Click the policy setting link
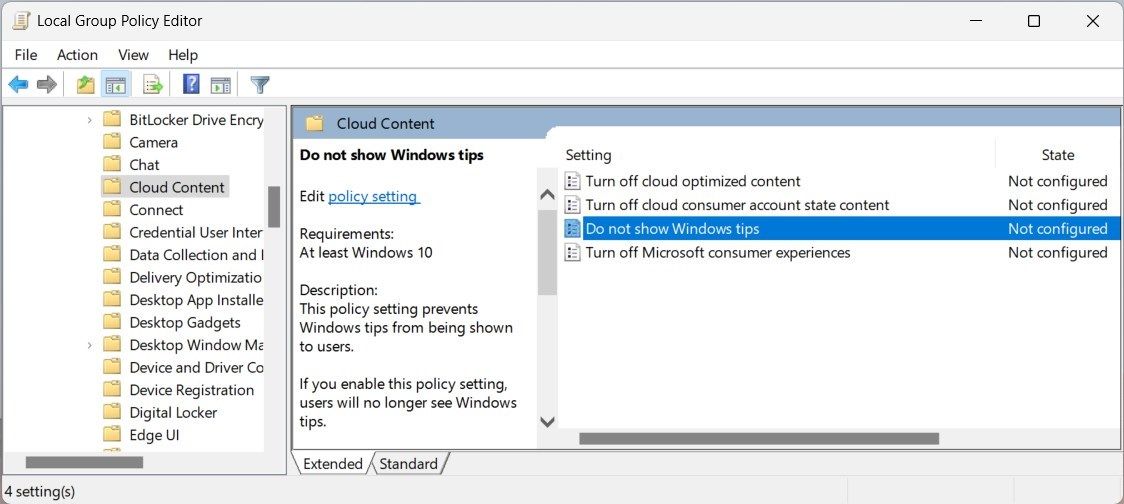 [372, 197]
